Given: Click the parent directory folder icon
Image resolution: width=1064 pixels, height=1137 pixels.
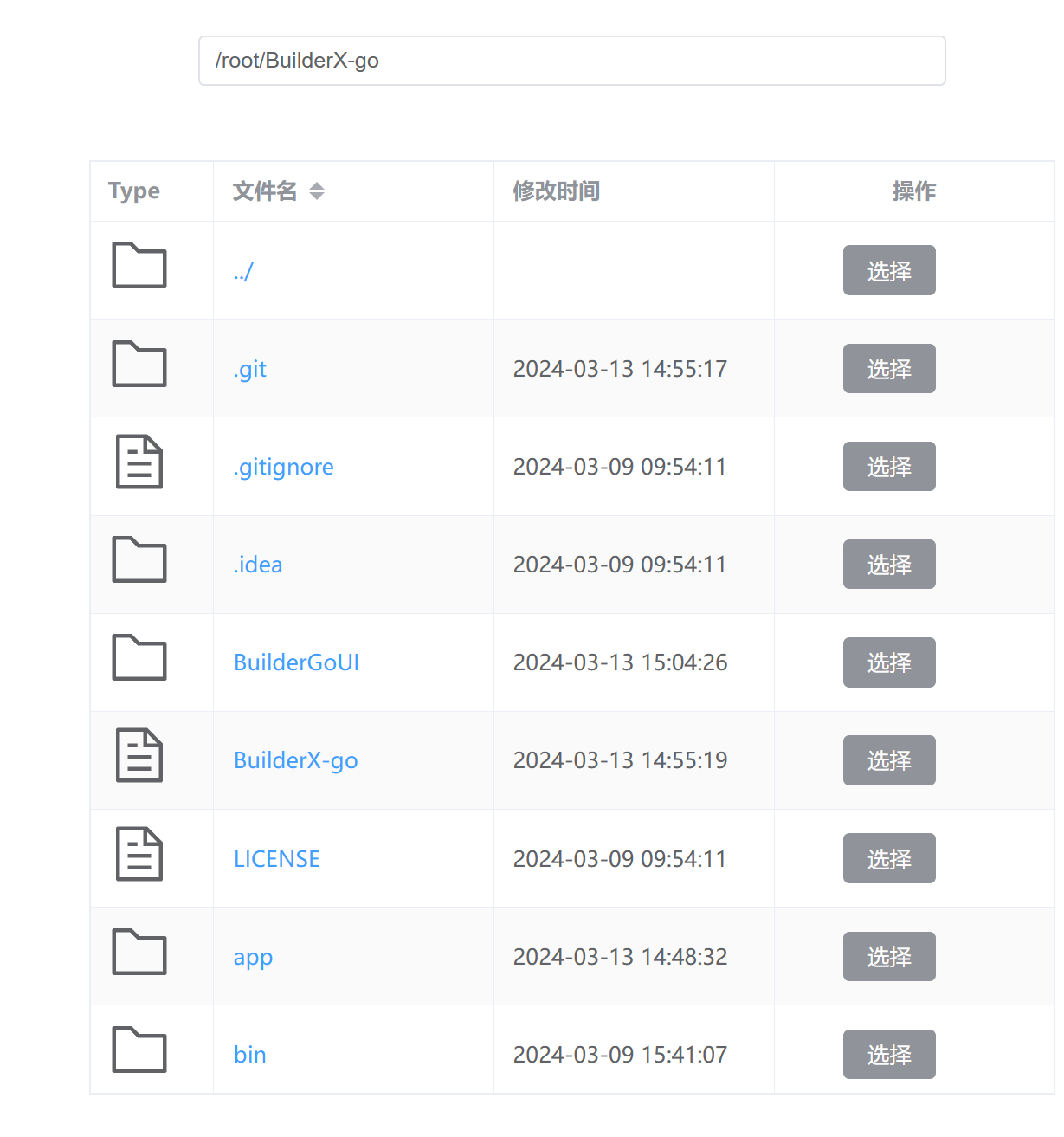Looking at the screenshot, I should click(x=139, y=265).
